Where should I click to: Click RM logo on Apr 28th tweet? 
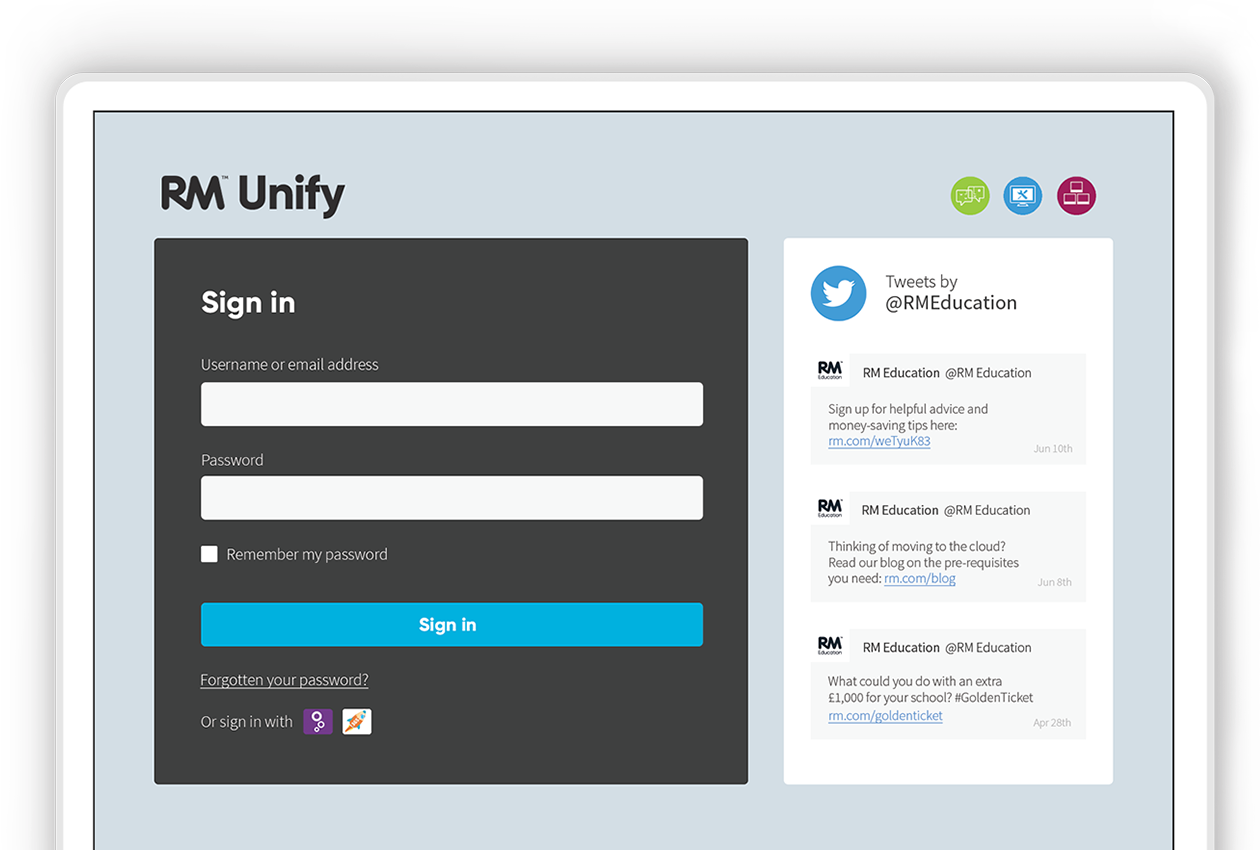click(x=830, y=645)
